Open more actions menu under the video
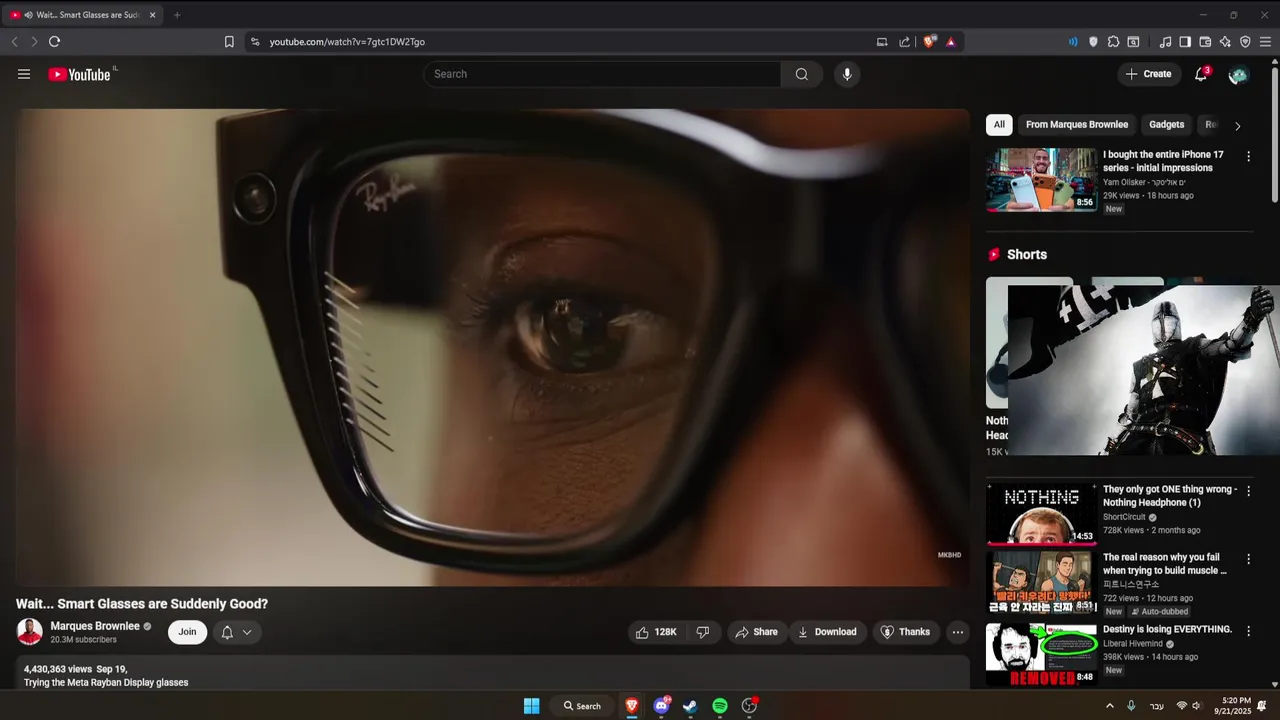 (x=957, y=632)
